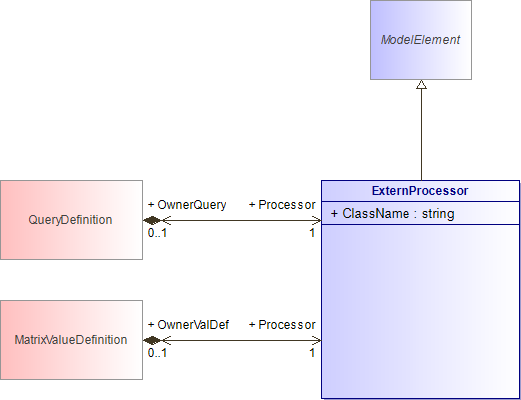Click the composition diamond at QueryDefinition
Screen dimensions: 521x400
point(152,220)
